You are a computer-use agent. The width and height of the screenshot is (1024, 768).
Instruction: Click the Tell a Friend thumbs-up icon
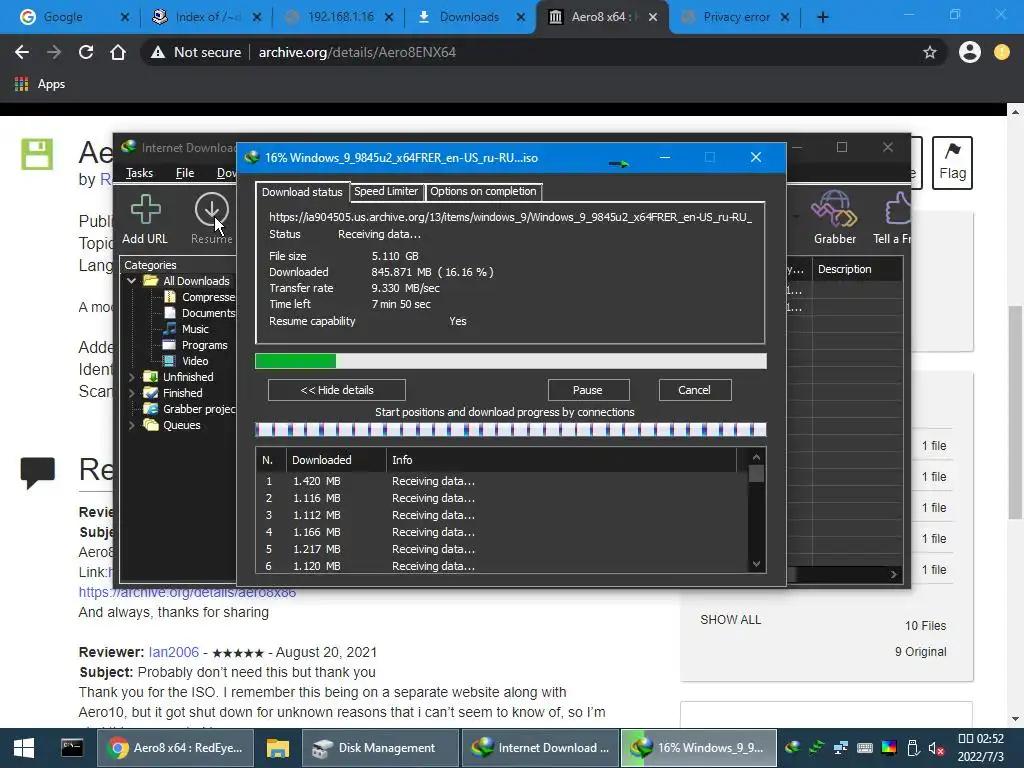897,210
